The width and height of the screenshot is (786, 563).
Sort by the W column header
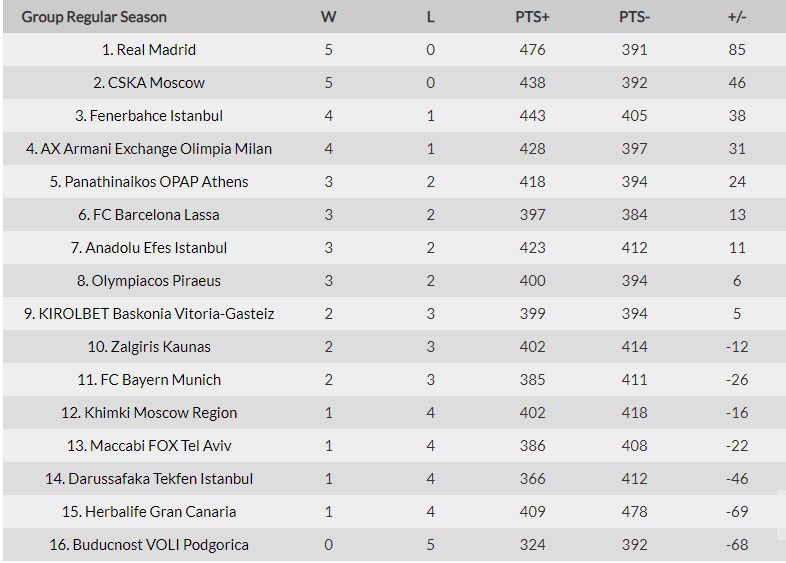[328, 17]
